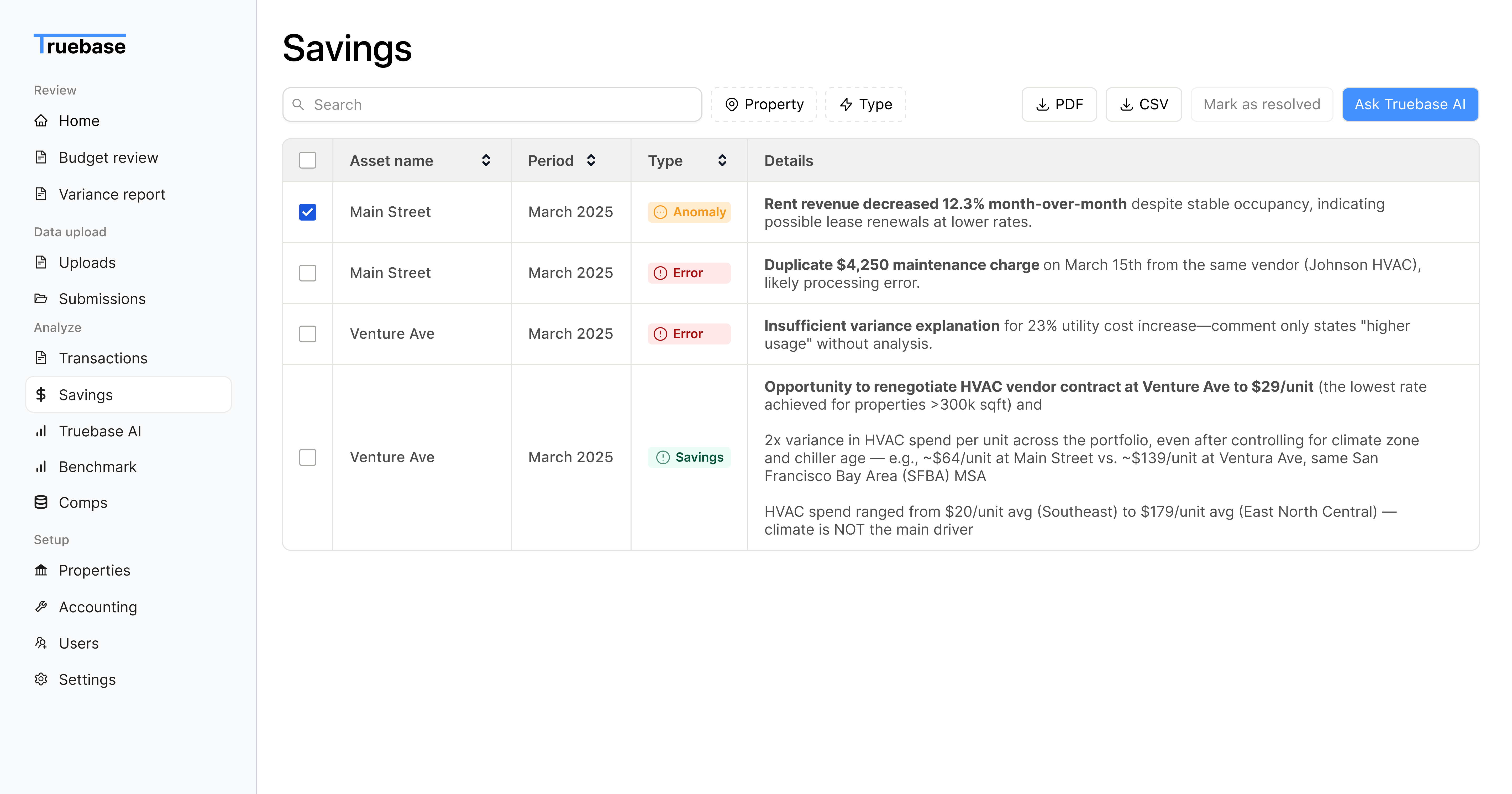
Task: Sort by Asset name column arrows
Action: (486, 160)
